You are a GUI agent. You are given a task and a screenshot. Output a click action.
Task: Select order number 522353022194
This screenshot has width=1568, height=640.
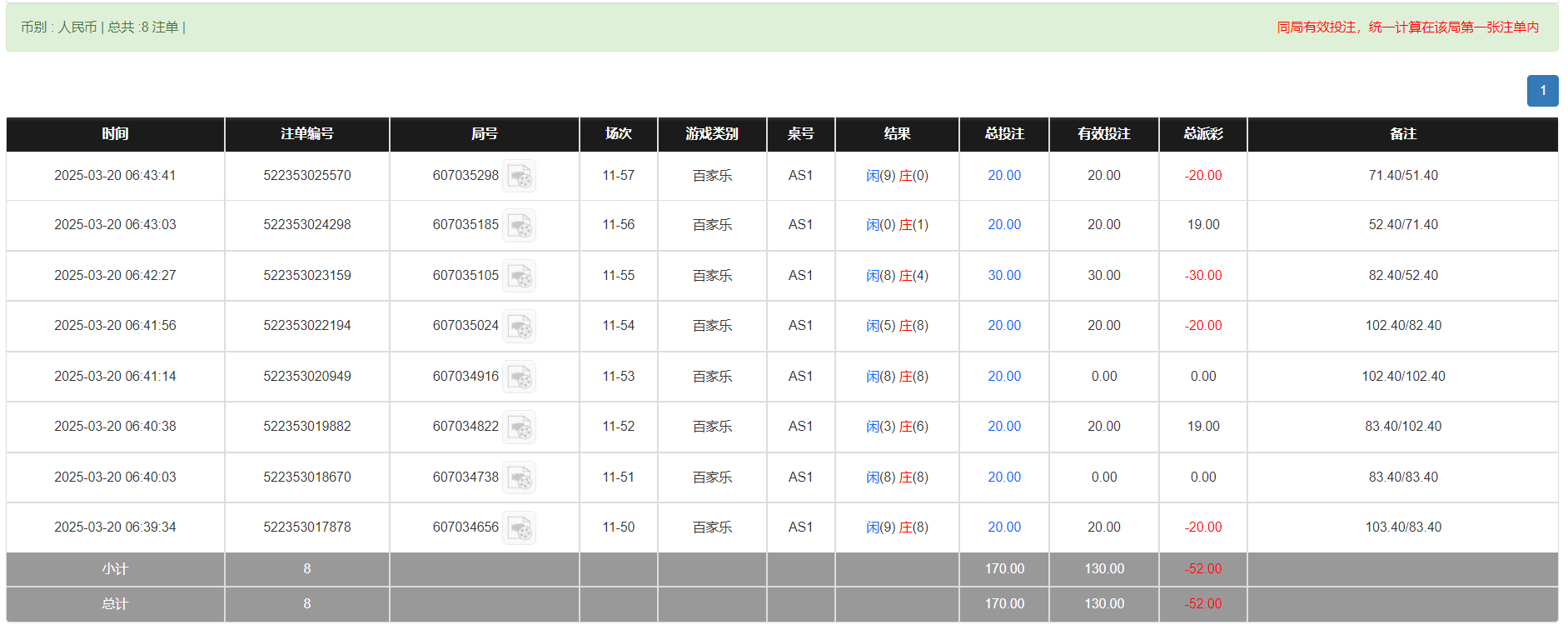point(307,326)
